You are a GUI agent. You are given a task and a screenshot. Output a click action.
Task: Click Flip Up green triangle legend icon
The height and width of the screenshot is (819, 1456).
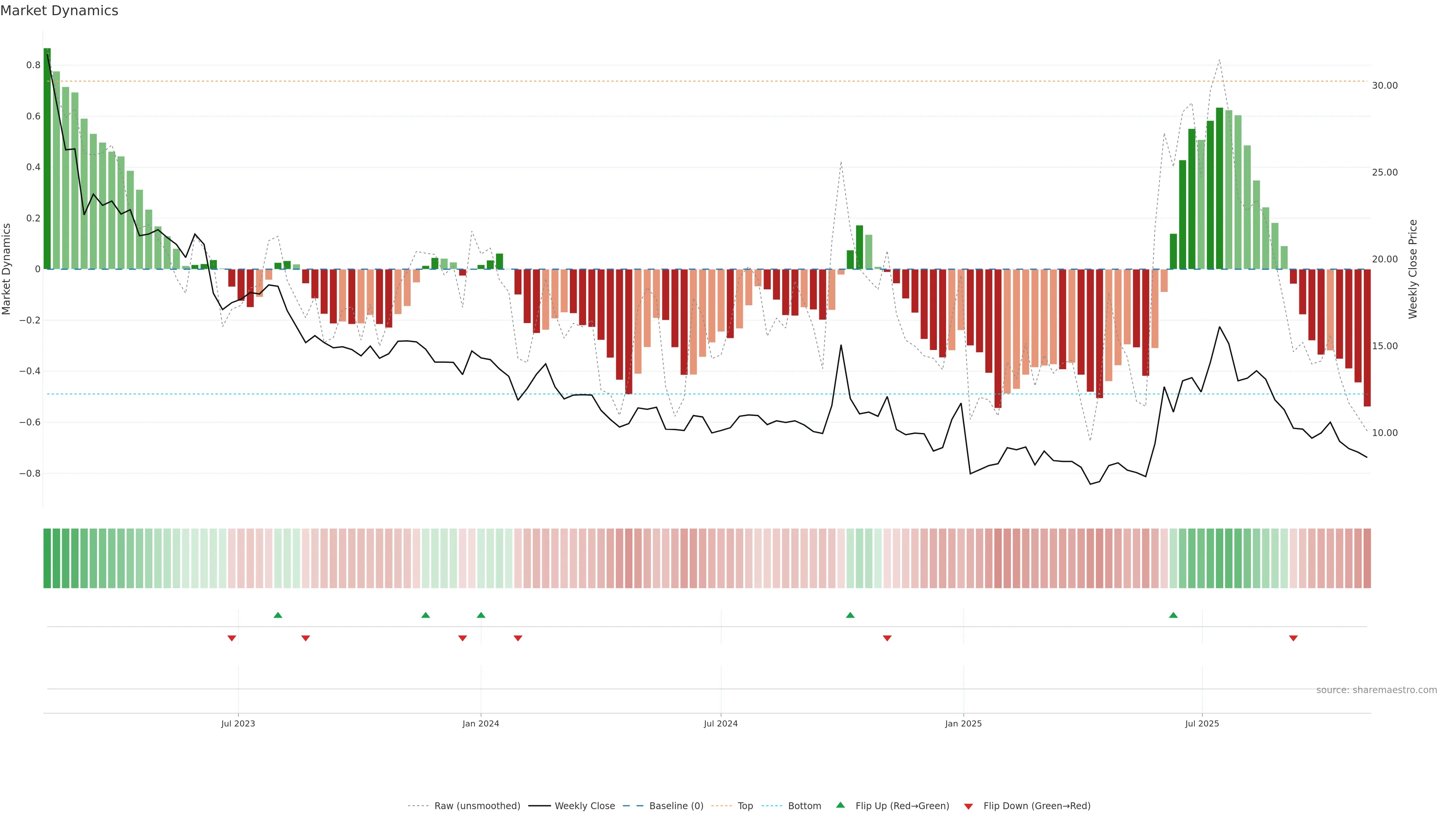pos(841,805)
